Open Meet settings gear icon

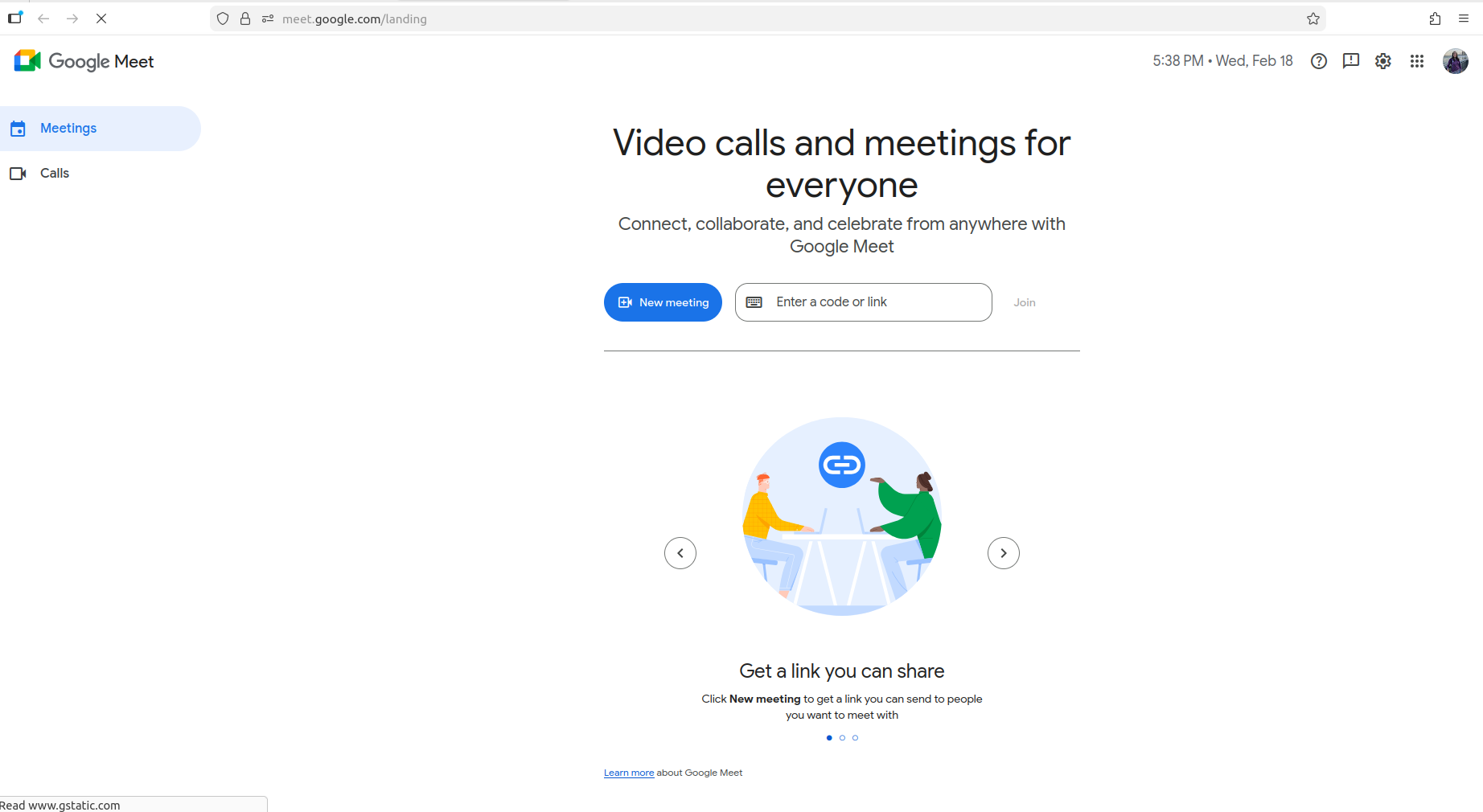tap(1382, 61)
